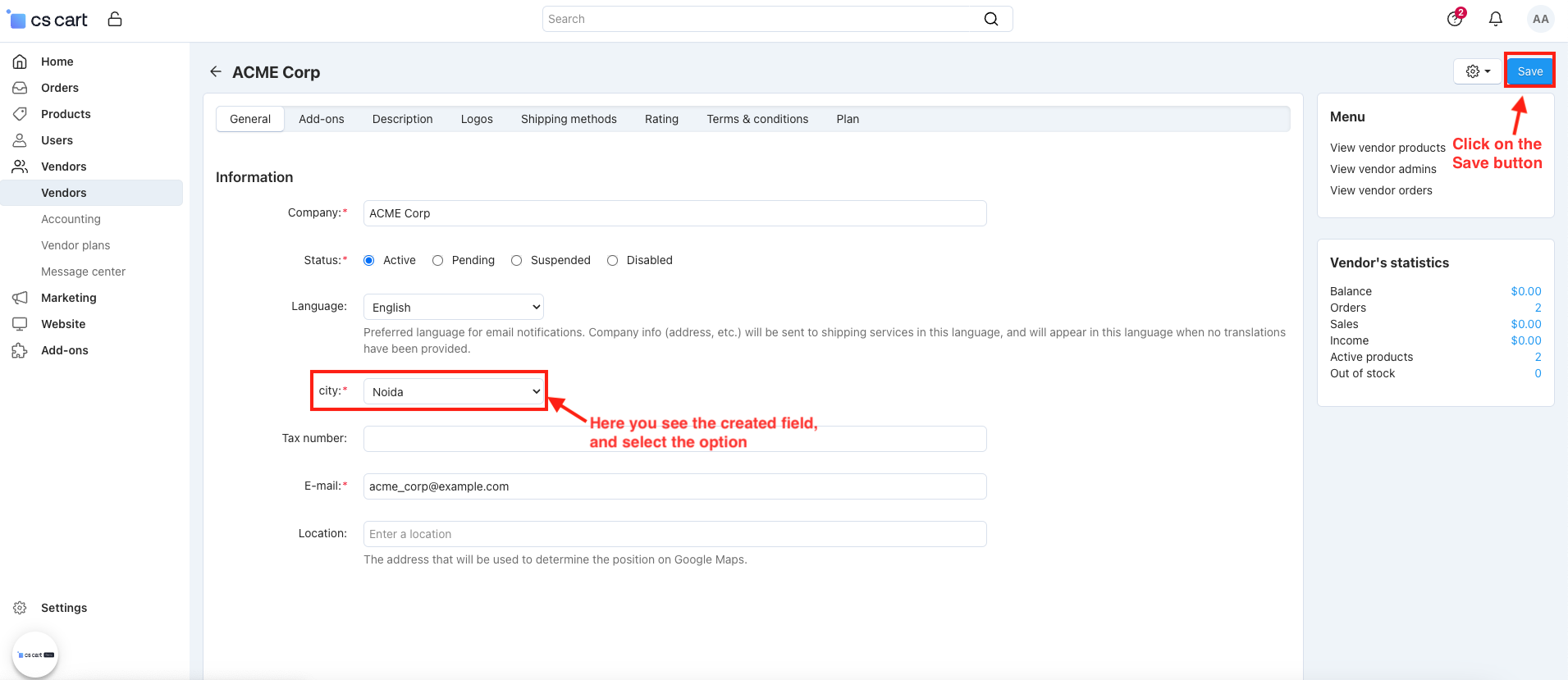Image resolution: width=1568 pixels, height=680 pixels.
Task: Open the Home icon in the sidebar
Action: (20, 62)
